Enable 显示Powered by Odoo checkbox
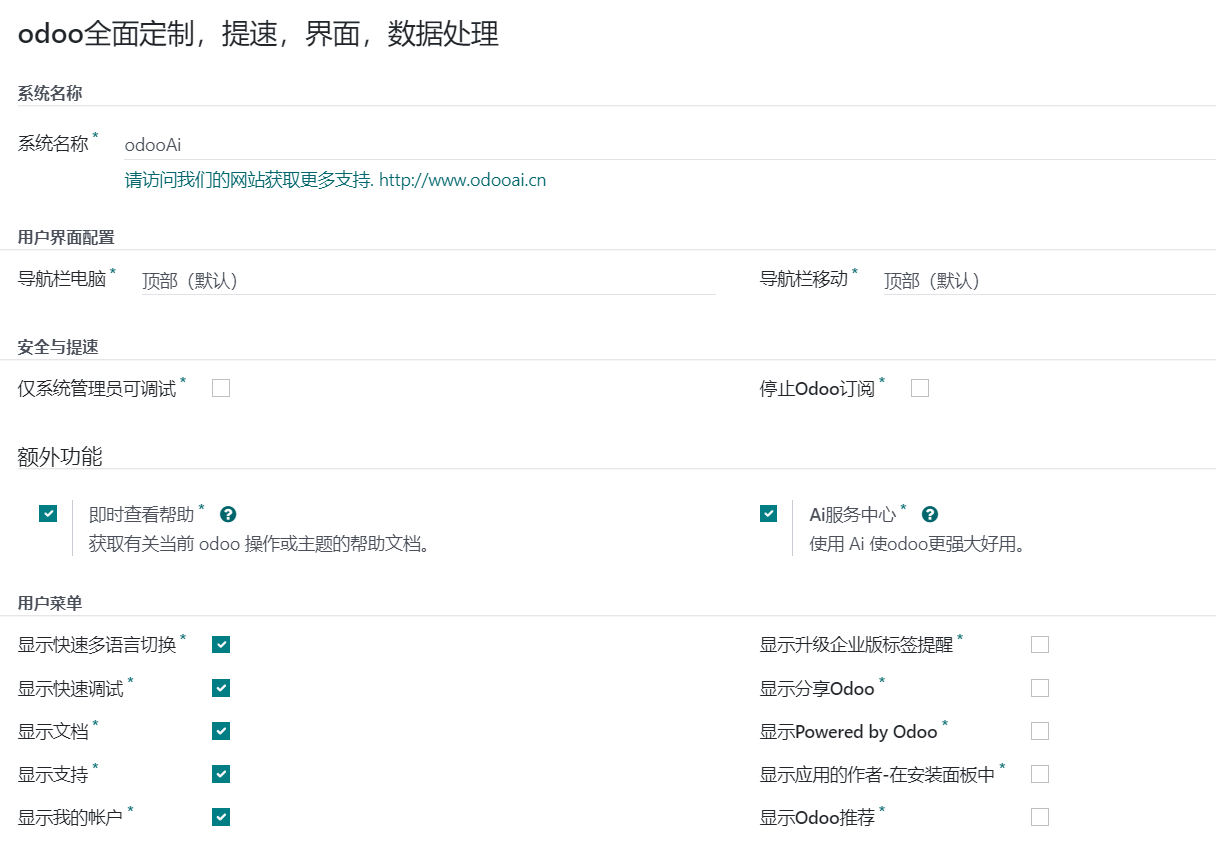 pyautogui.click(x=1040, y=731)
